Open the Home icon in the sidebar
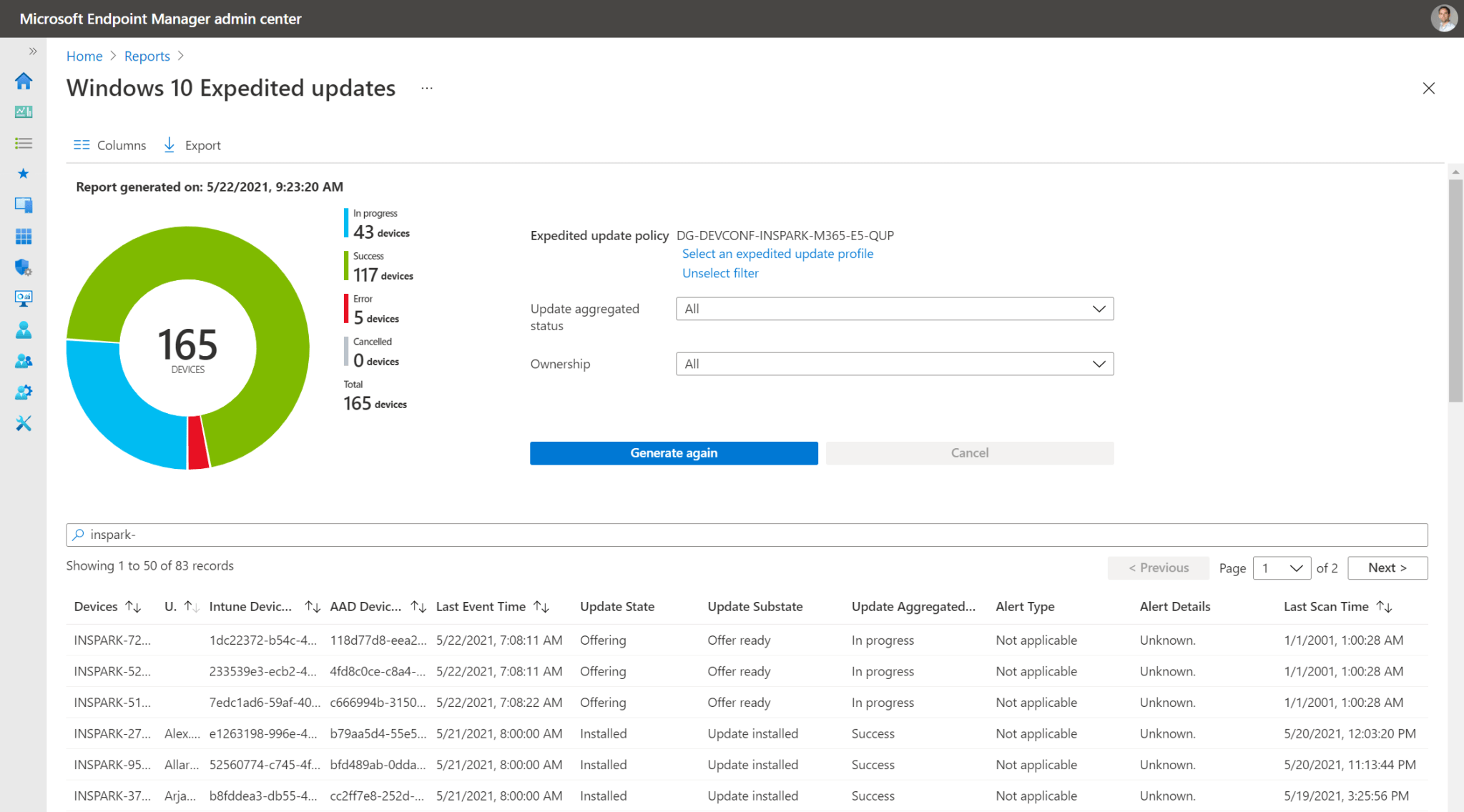Screen dimensions: 1464x812 [24, 81]
